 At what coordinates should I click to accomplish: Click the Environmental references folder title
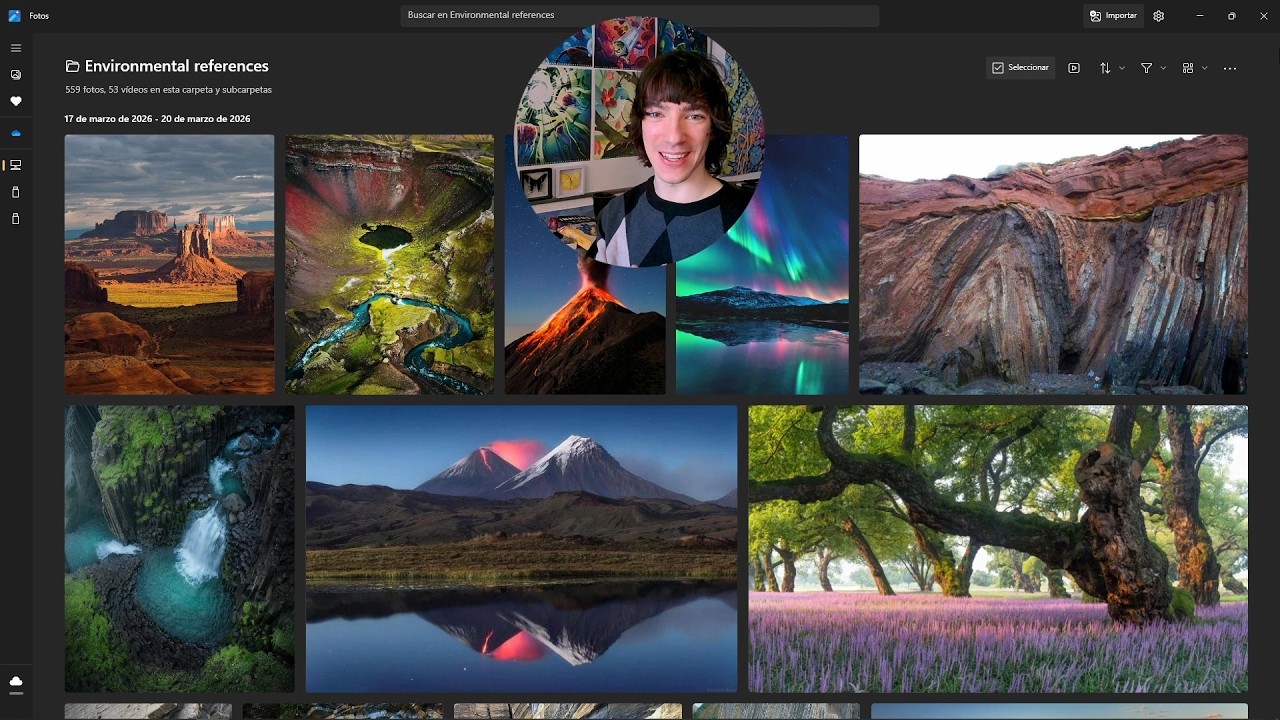click(177, 66)
